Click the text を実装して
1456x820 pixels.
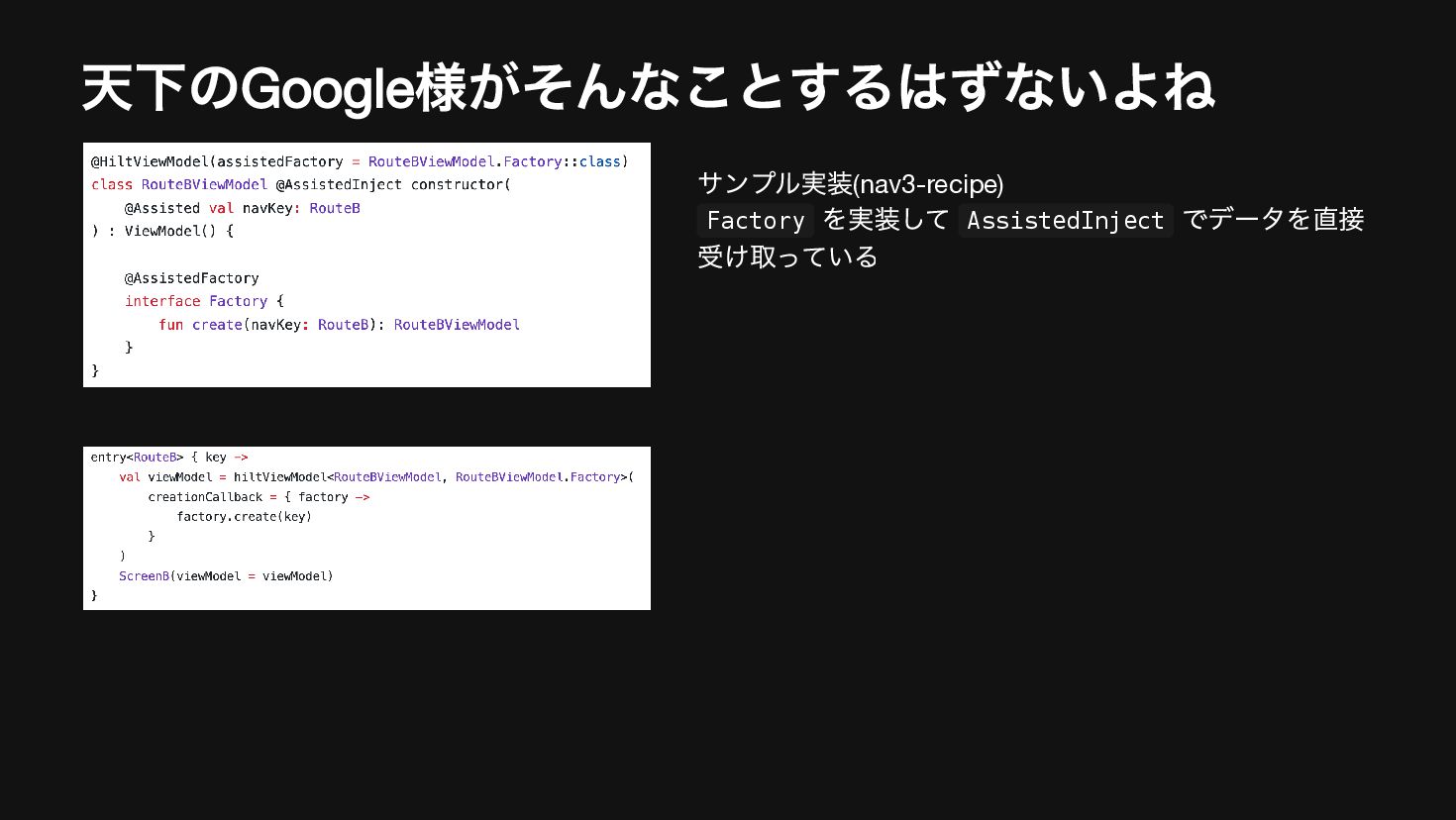click(x=886, y=220)
